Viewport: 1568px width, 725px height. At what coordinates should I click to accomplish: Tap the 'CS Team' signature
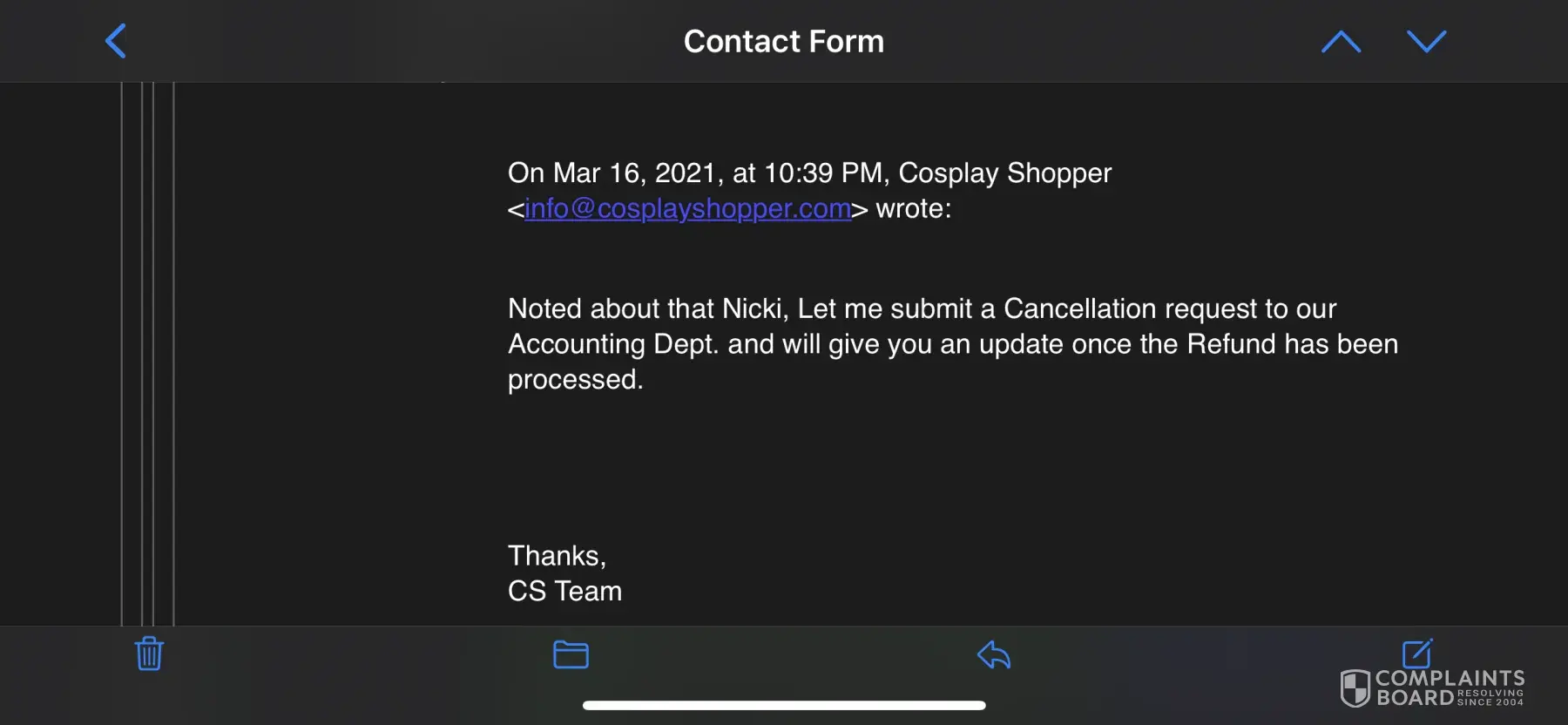click(564, 592)
